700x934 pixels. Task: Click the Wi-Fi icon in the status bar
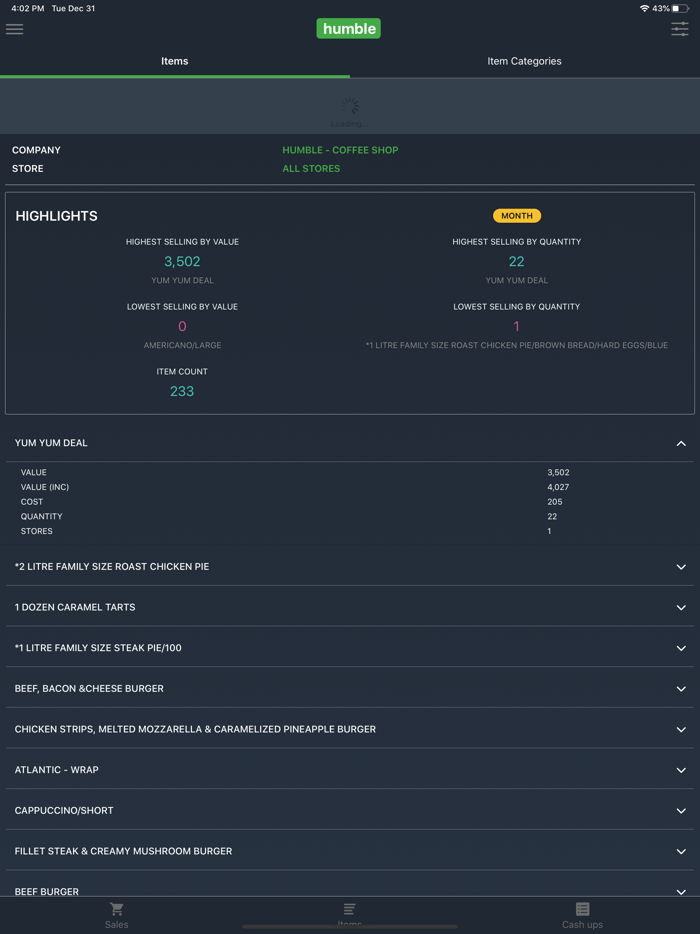point(644,8)
